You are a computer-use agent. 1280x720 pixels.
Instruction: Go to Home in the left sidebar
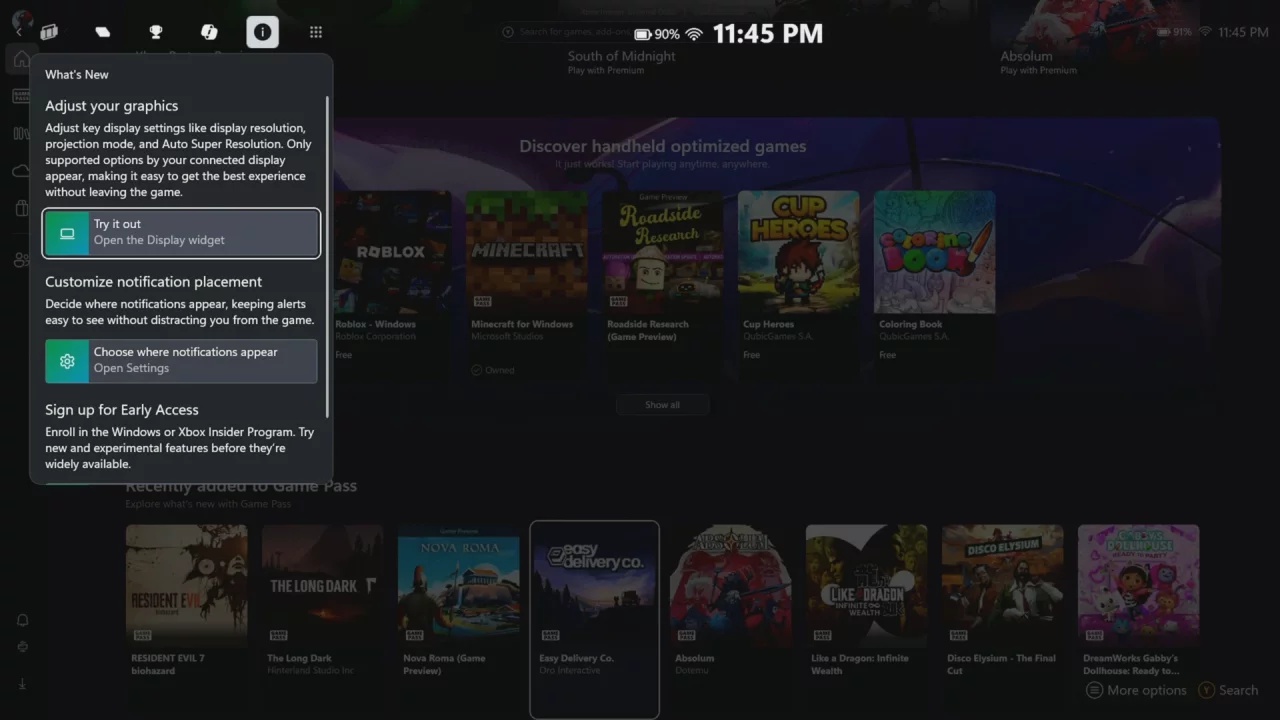(21, 59)
